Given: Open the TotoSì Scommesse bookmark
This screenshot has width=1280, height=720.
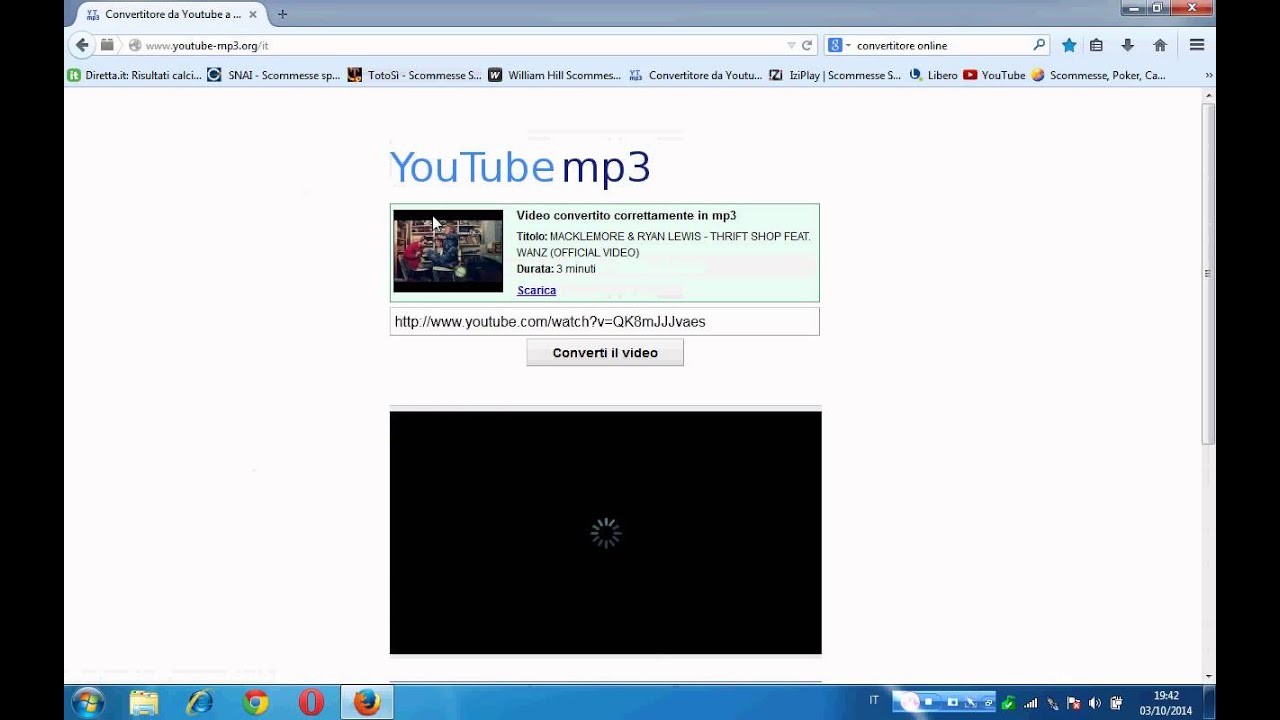Looking at the screenshot, I should 415,75.
